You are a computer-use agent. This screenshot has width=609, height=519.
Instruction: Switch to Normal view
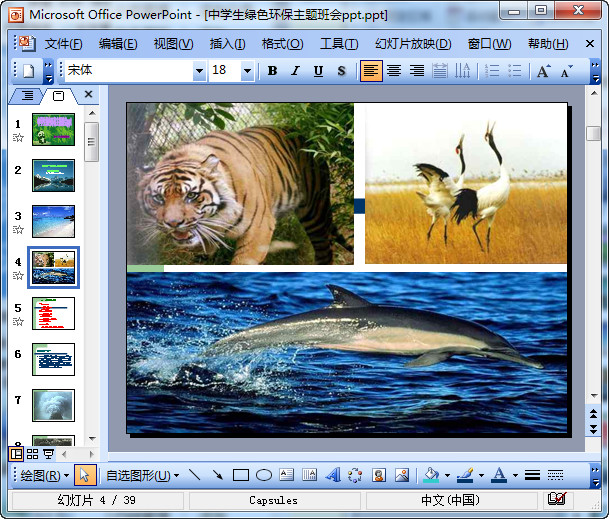(16, 454)
